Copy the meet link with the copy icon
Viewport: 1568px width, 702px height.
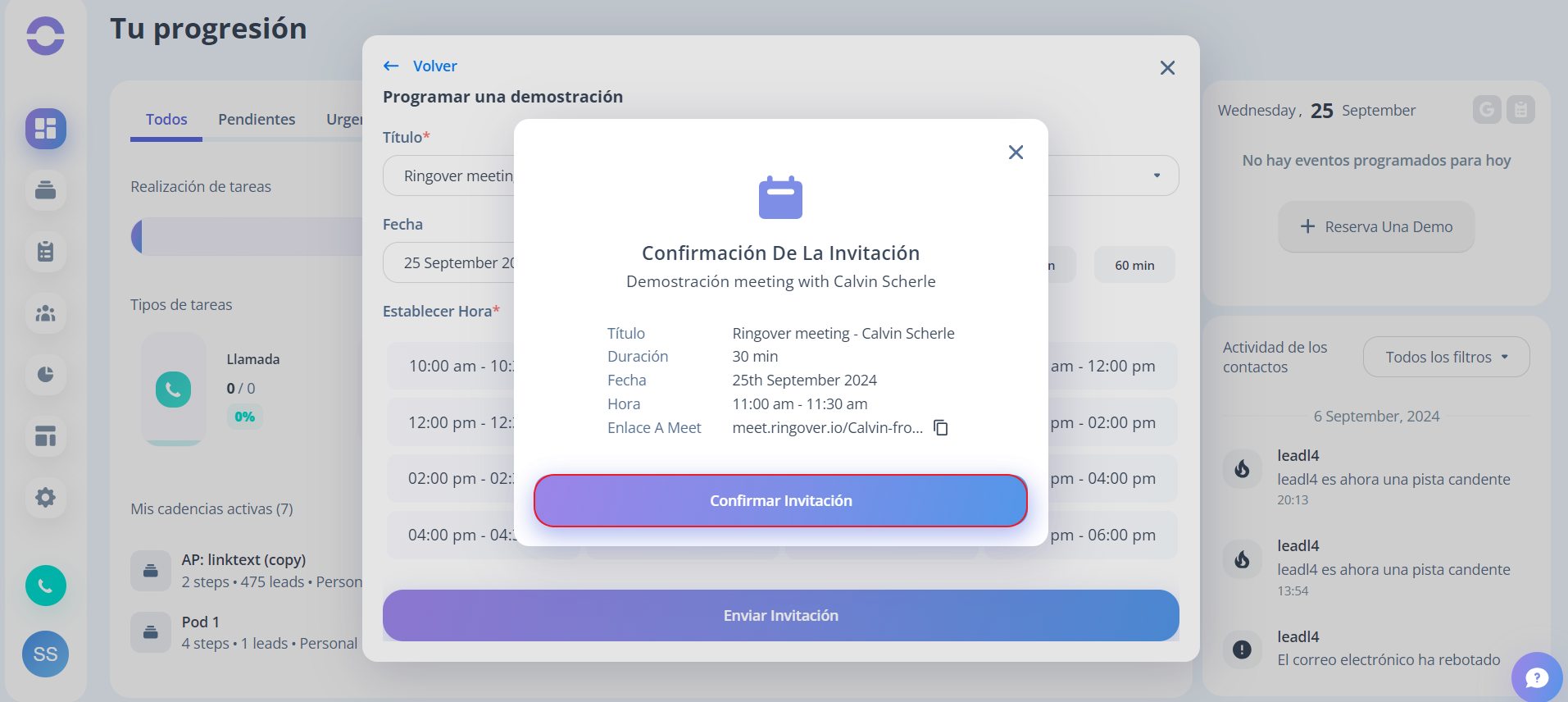pyautogui.click(x=941, y=427)
